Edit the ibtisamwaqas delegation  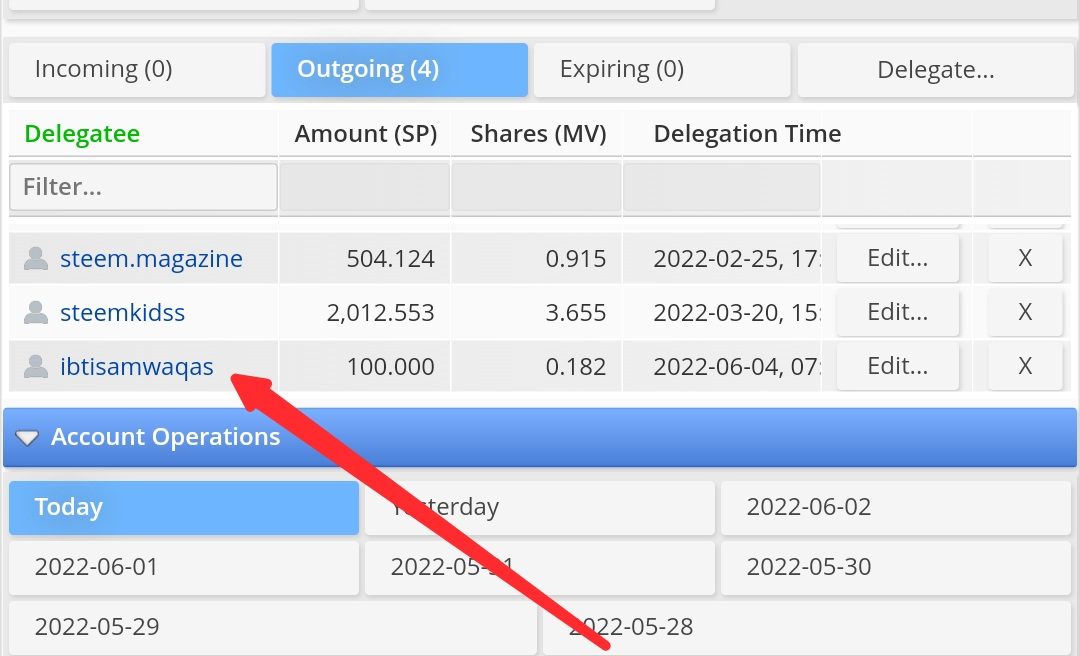[x=897, y=366]
